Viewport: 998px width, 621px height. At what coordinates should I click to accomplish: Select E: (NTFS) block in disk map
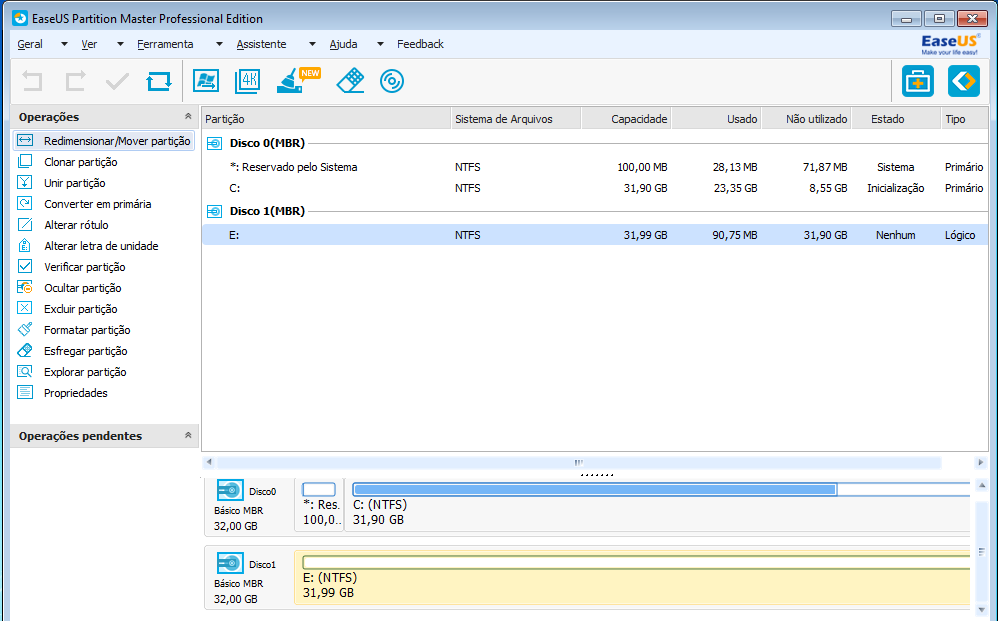(632, 577)
